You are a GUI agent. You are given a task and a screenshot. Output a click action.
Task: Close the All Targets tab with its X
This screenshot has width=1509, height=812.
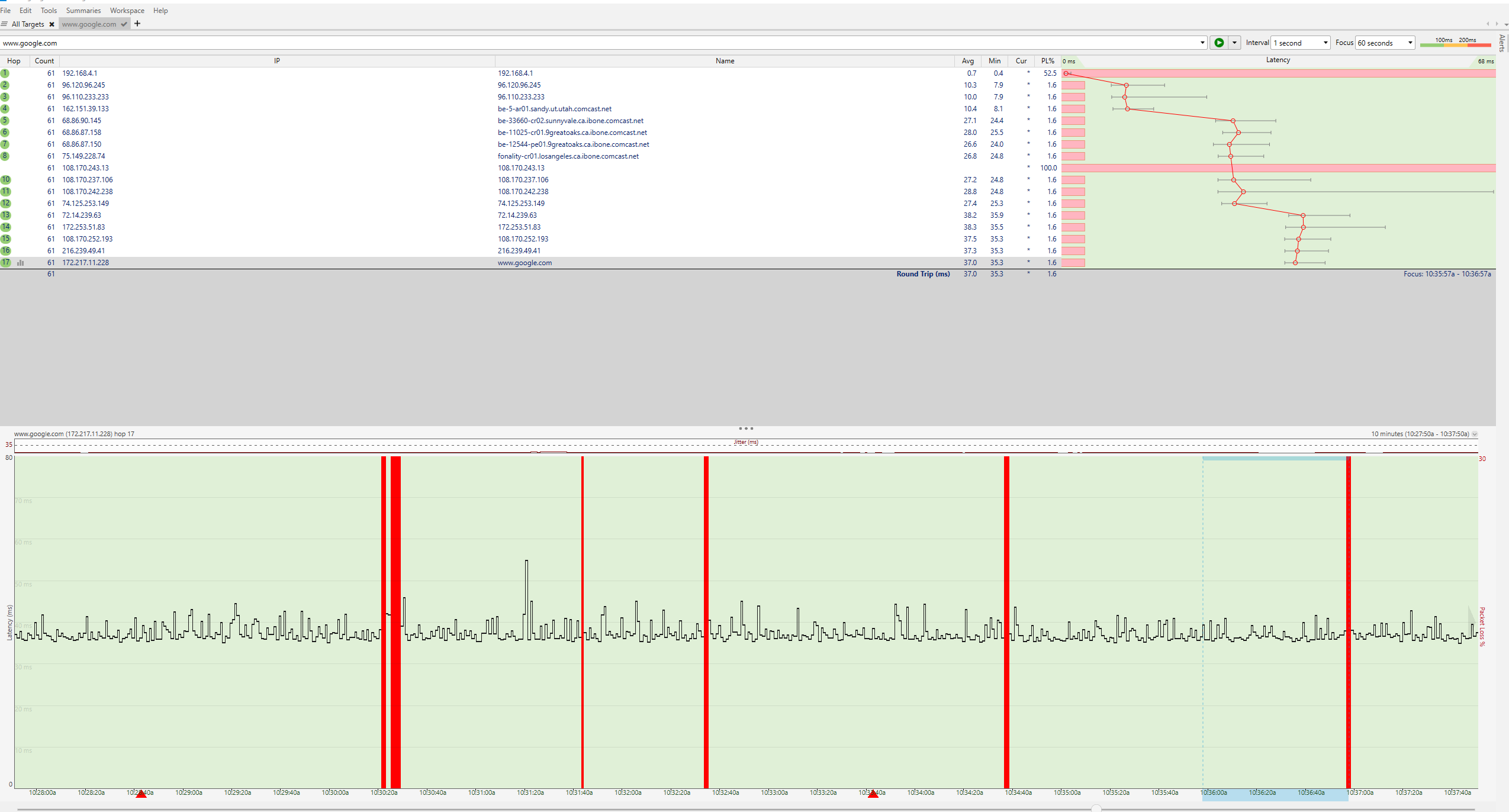52,24
